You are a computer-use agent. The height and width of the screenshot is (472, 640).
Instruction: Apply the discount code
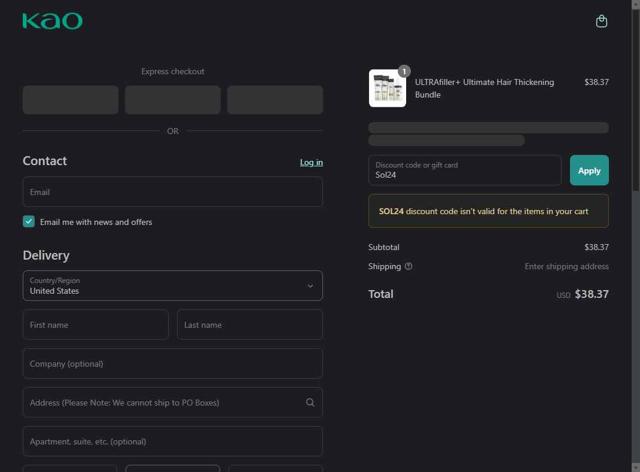(589, 170)
